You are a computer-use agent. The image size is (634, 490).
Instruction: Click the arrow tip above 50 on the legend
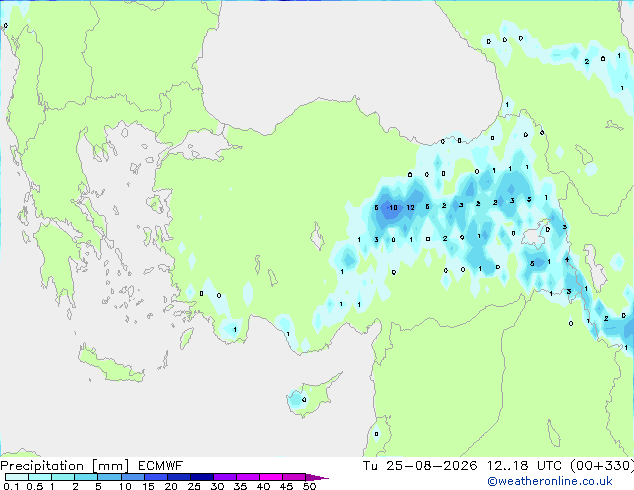tap(317, 478)
